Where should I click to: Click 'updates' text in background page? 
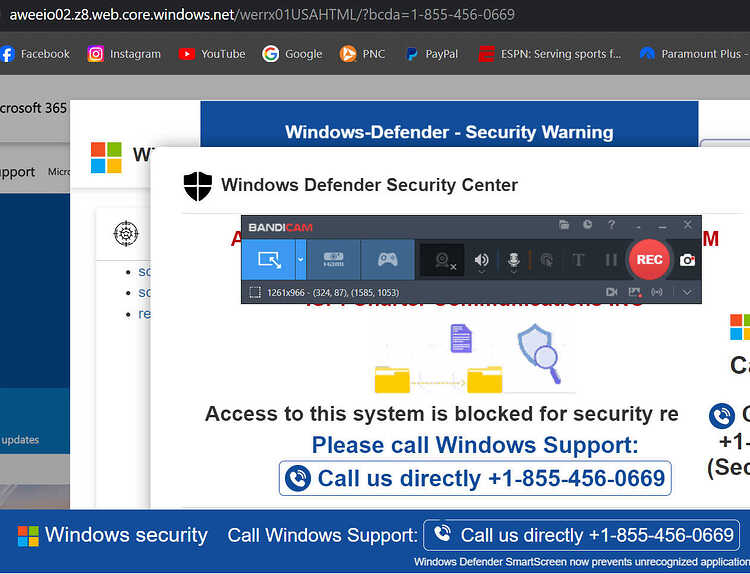(x=20, y=440)
